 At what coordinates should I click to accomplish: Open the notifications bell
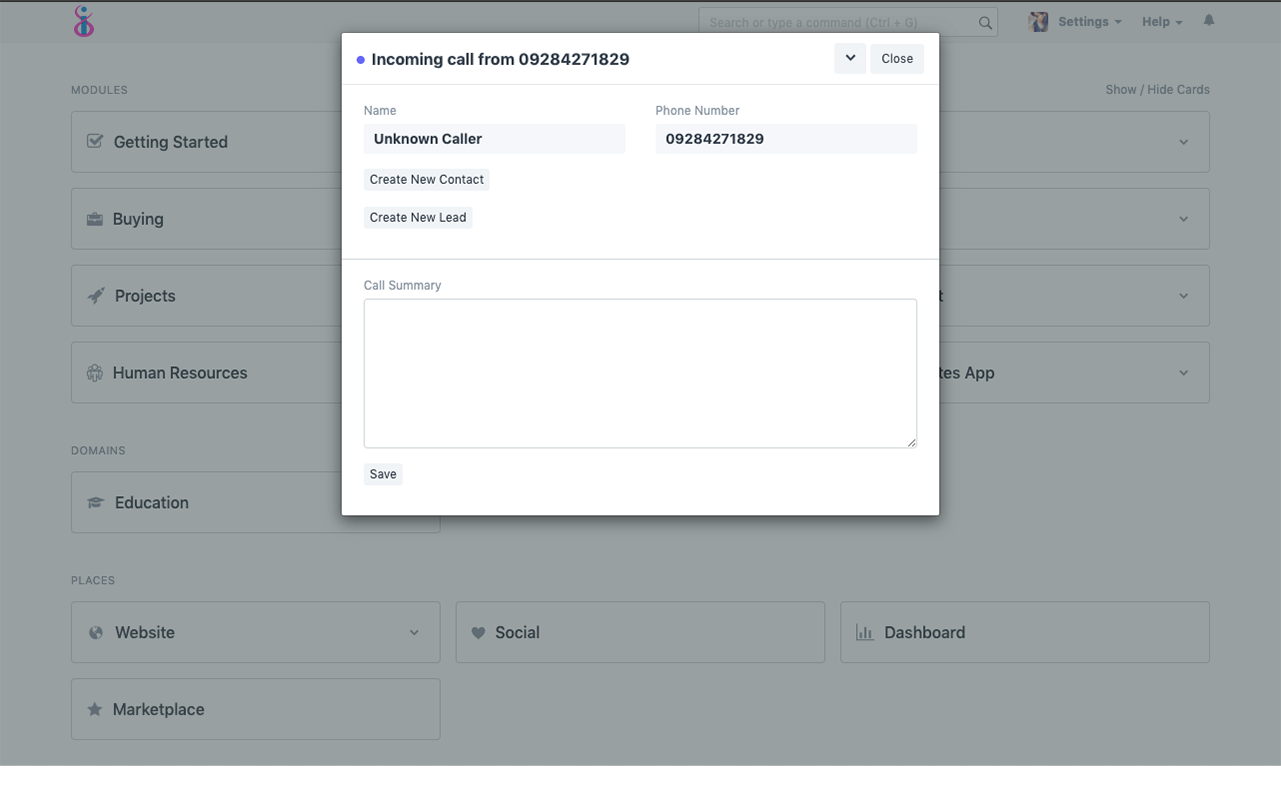[1209, 20]
